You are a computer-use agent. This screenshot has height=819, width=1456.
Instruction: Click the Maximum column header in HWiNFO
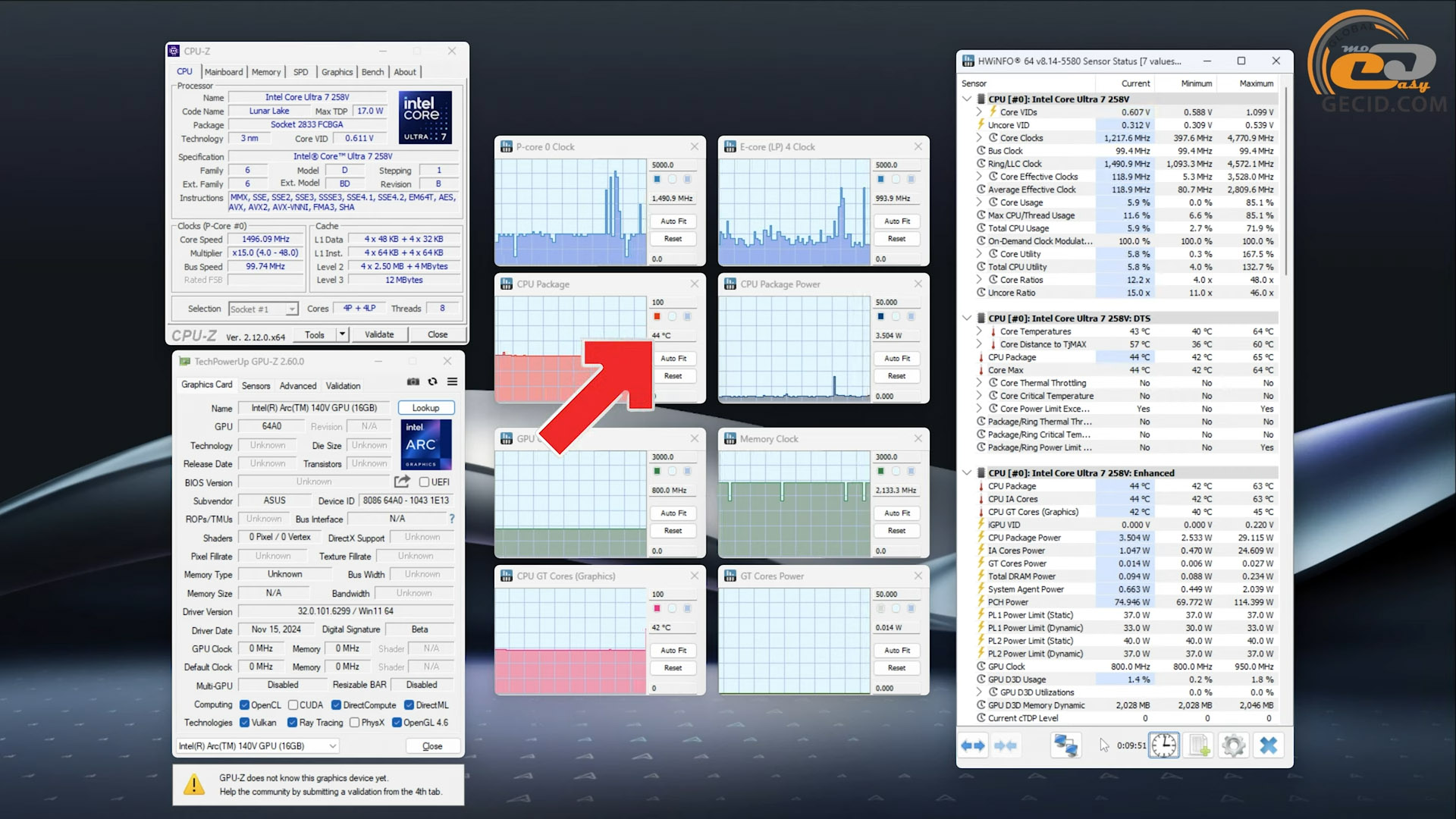coord(1256,83)
